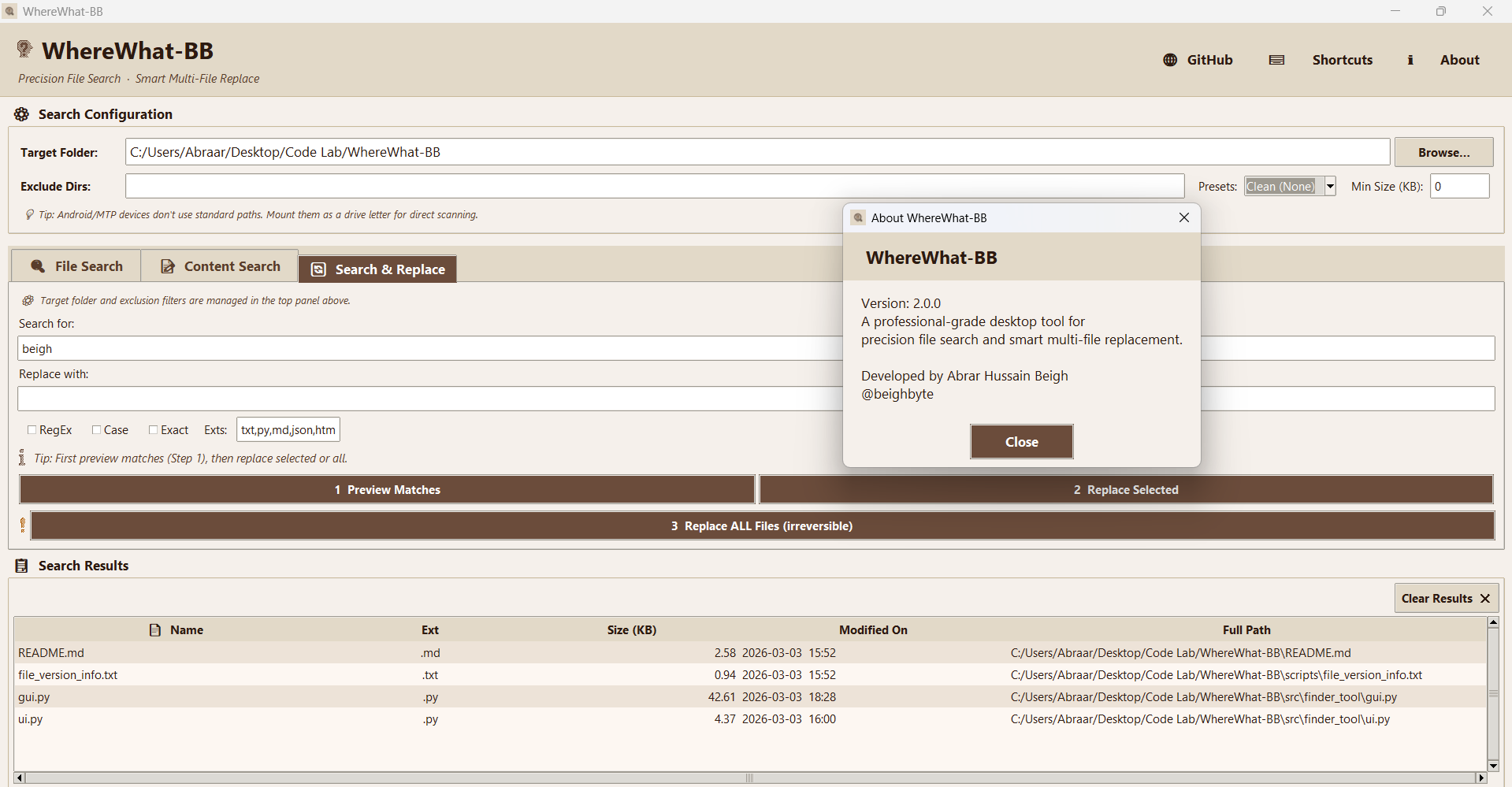The image size is (1512, 787).
Task: Click the File Search magnifier icon
Action: pos(37,266)
